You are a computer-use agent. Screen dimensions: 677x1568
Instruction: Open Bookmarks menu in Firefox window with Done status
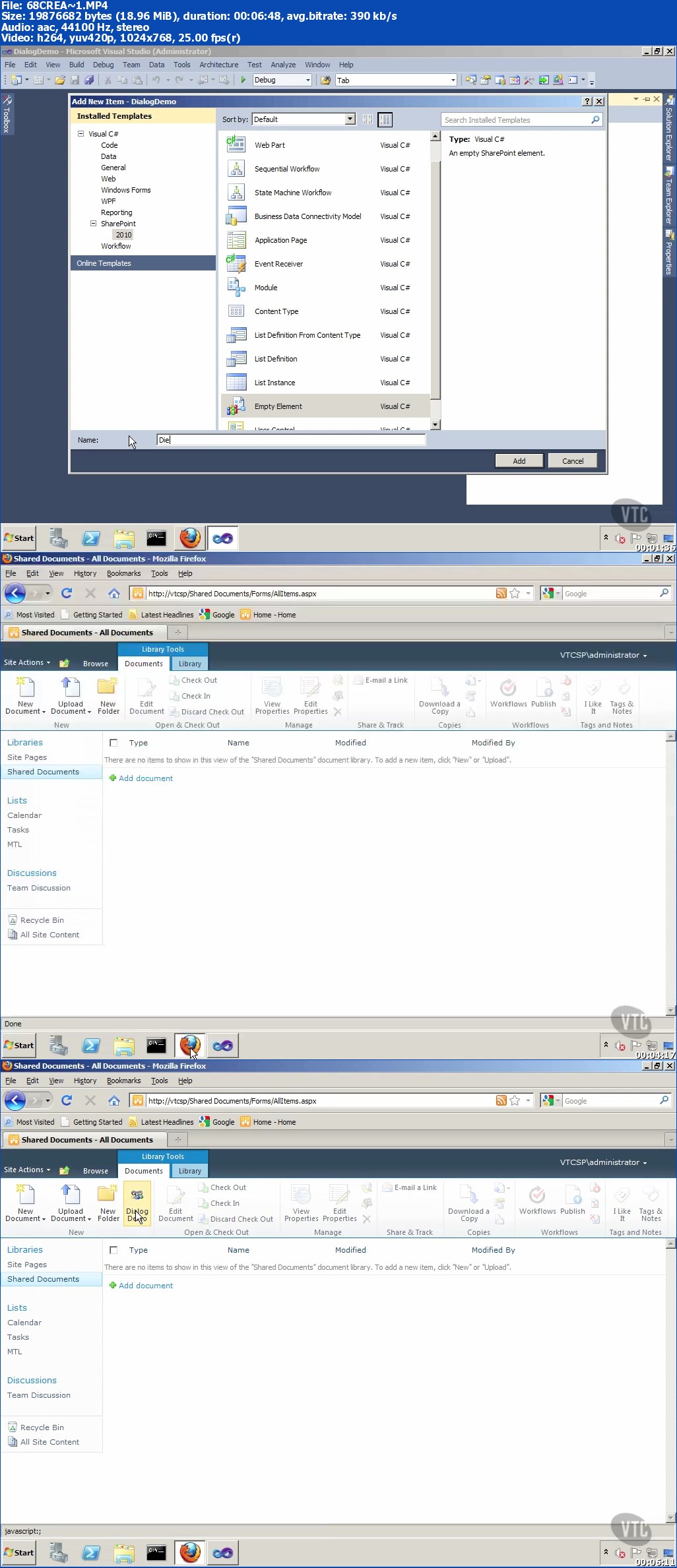point(123,573)
